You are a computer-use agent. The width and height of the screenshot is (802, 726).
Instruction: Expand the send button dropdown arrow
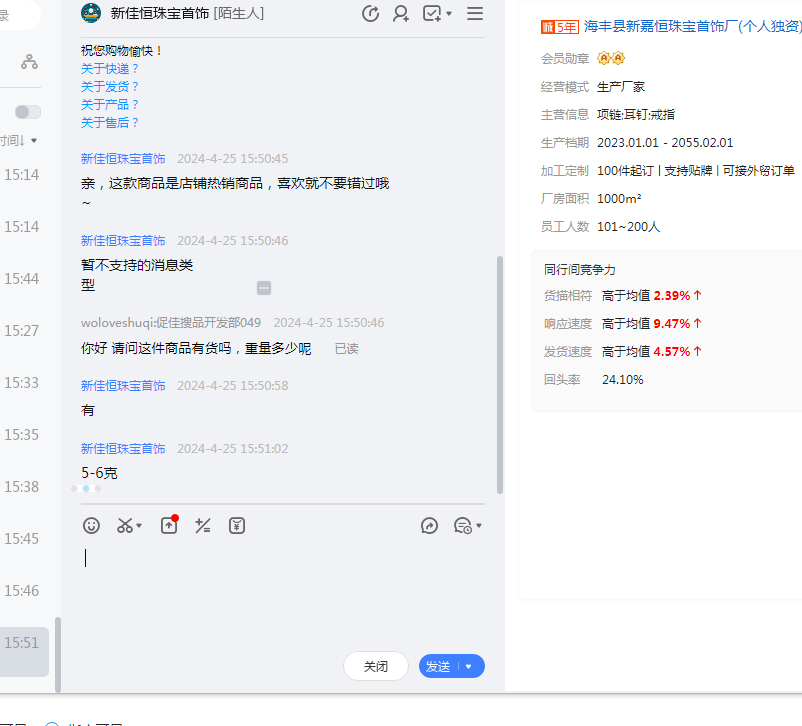(469, 667)
